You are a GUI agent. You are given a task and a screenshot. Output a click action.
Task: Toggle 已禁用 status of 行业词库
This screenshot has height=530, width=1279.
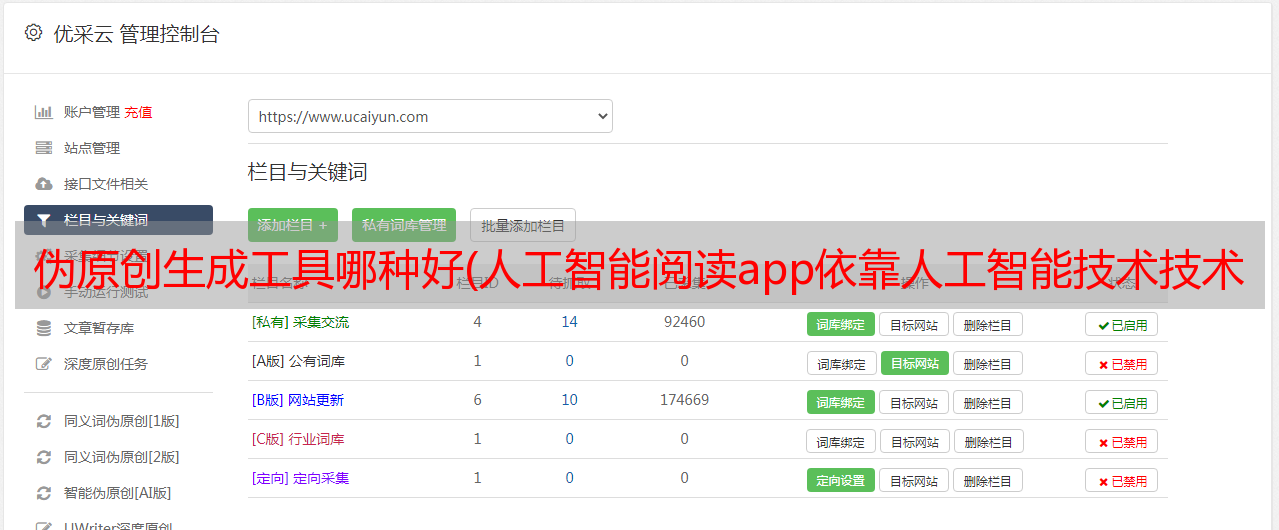pyautogui.click(x=1122, y=441)
